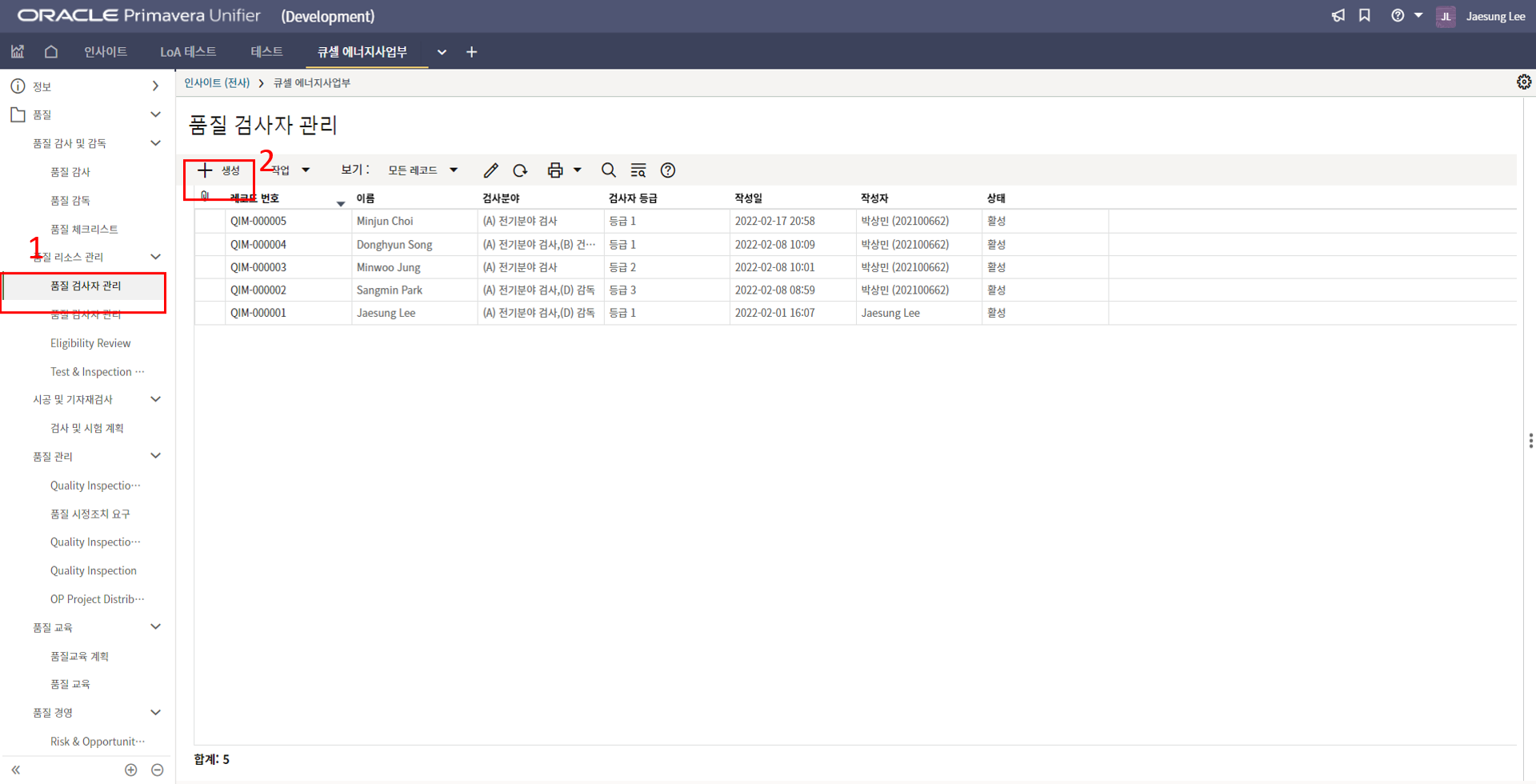
Task: Collapse the sidebar with double-chevron icon
Action: coord(15,770)
